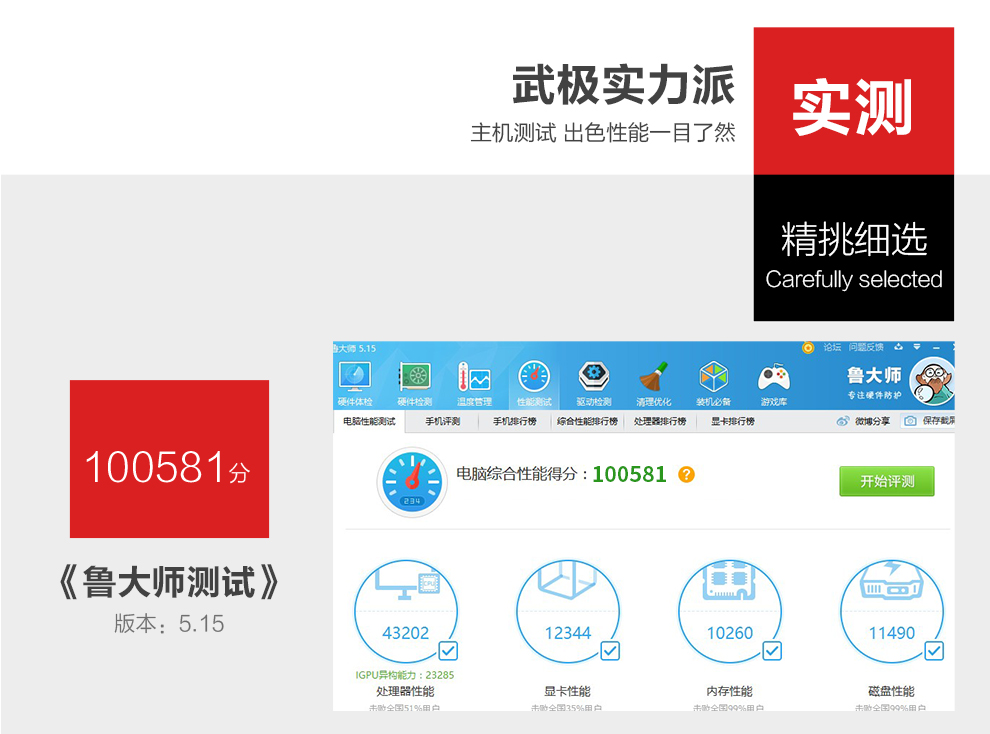The image size is (990, 734).
Task: Toggle the disk test checkbox near 11490
Action: pos(934,651)
